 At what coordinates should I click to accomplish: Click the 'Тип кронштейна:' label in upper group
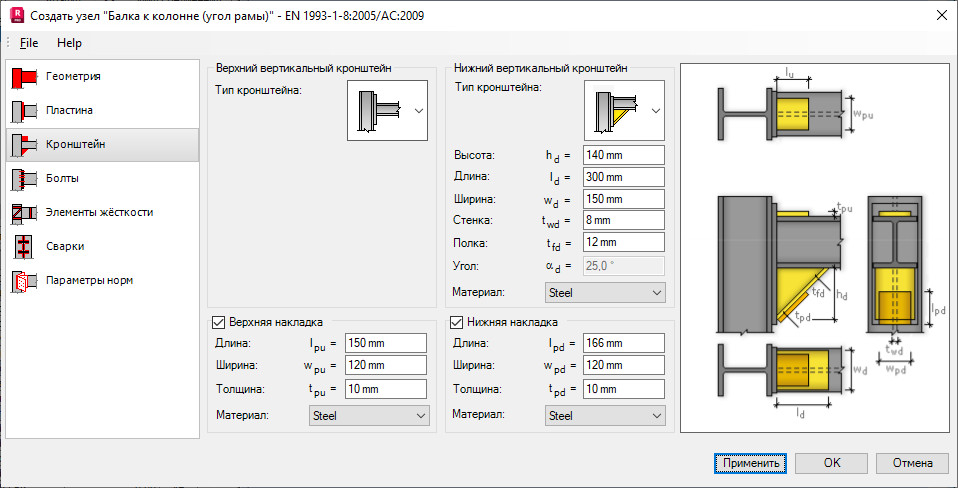click(x=259, y=90)
